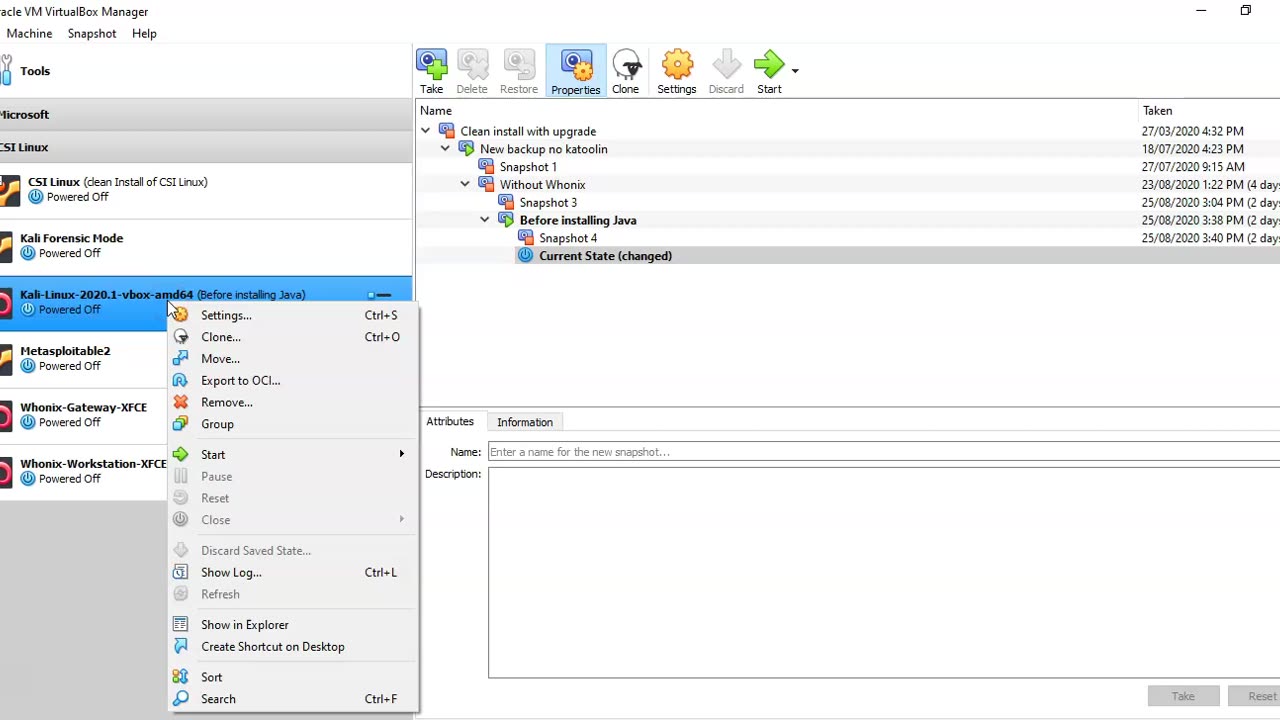The width and height of the screenshot is (1280, 720).
Task: Click the snapshot Name input field
Action: pos(884,452)
